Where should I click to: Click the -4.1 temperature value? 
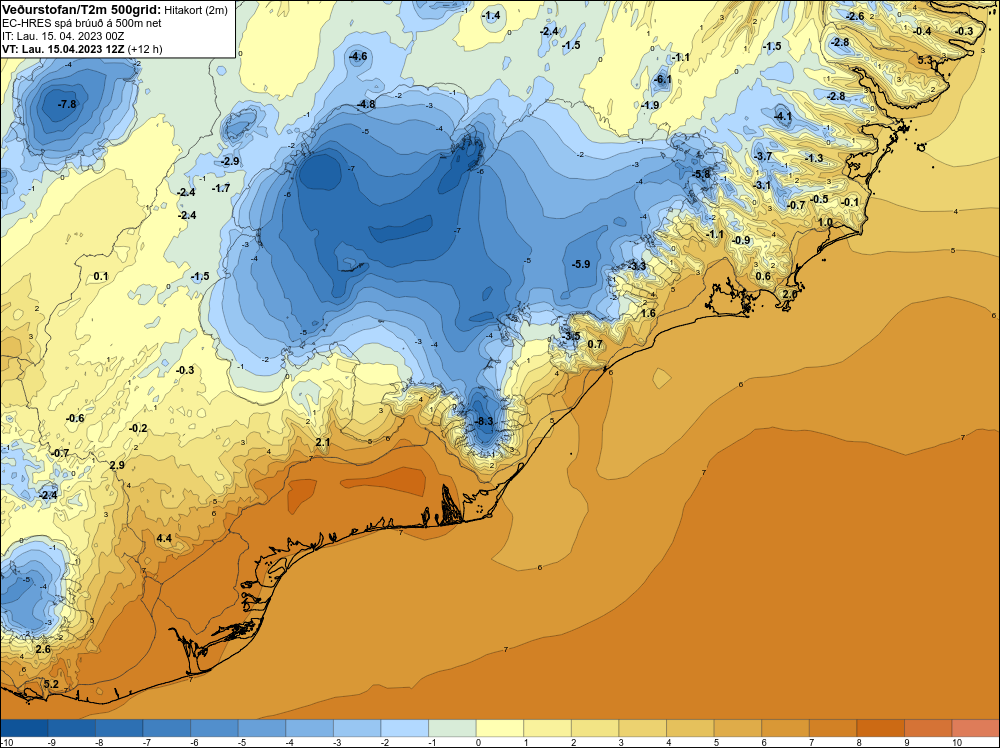coord(783,116)
